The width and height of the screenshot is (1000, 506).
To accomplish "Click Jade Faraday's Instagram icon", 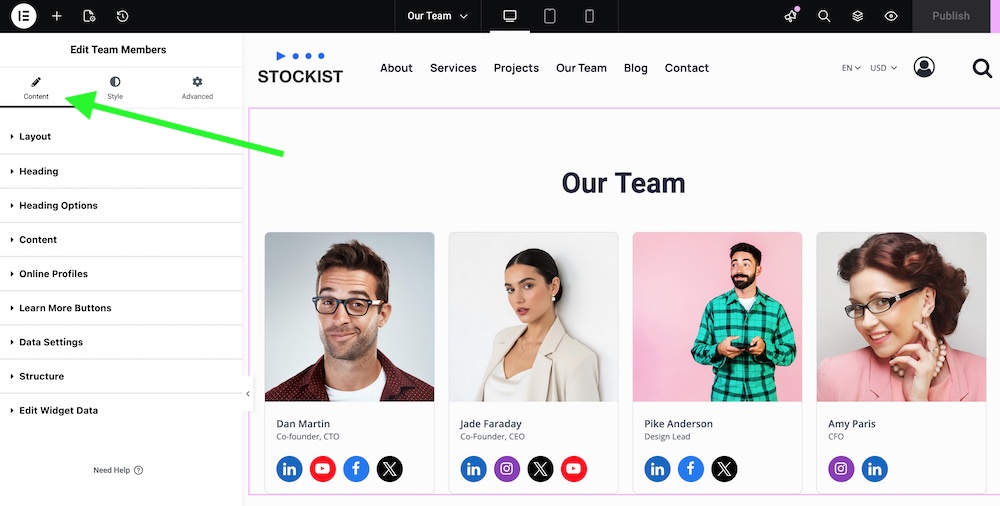I will [x=507, y=468].
